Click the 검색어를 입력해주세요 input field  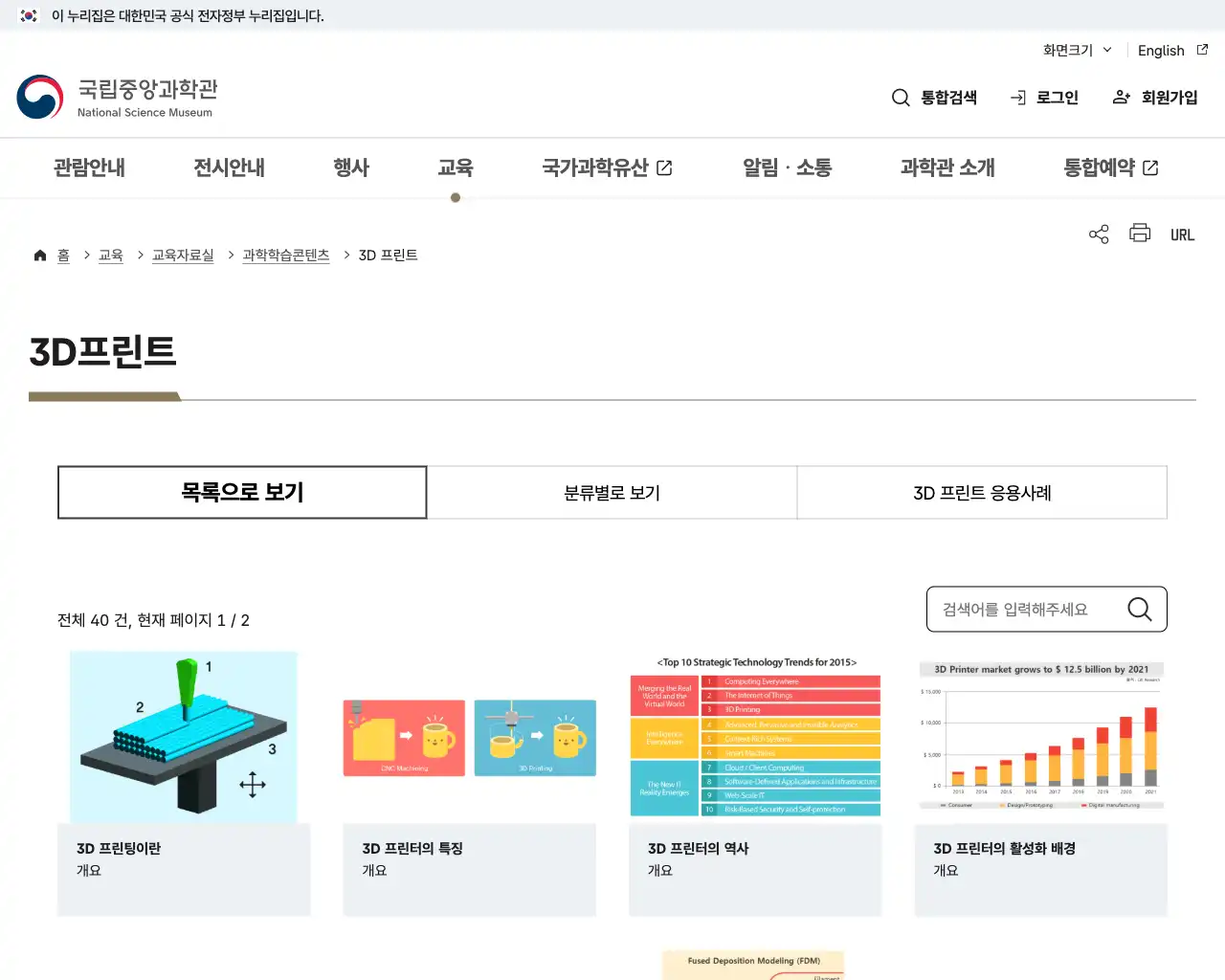click(1014, 609)
